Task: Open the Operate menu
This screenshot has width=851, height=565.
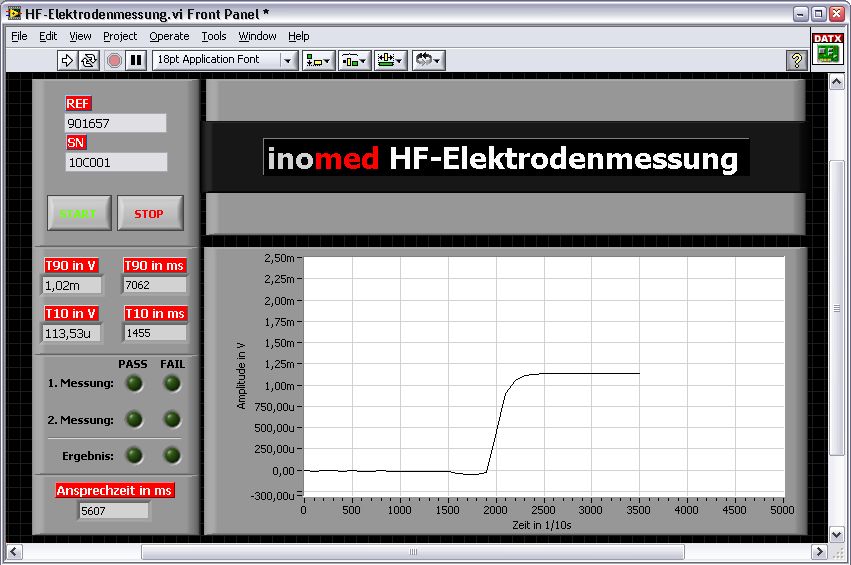Action: click(169, 36)
